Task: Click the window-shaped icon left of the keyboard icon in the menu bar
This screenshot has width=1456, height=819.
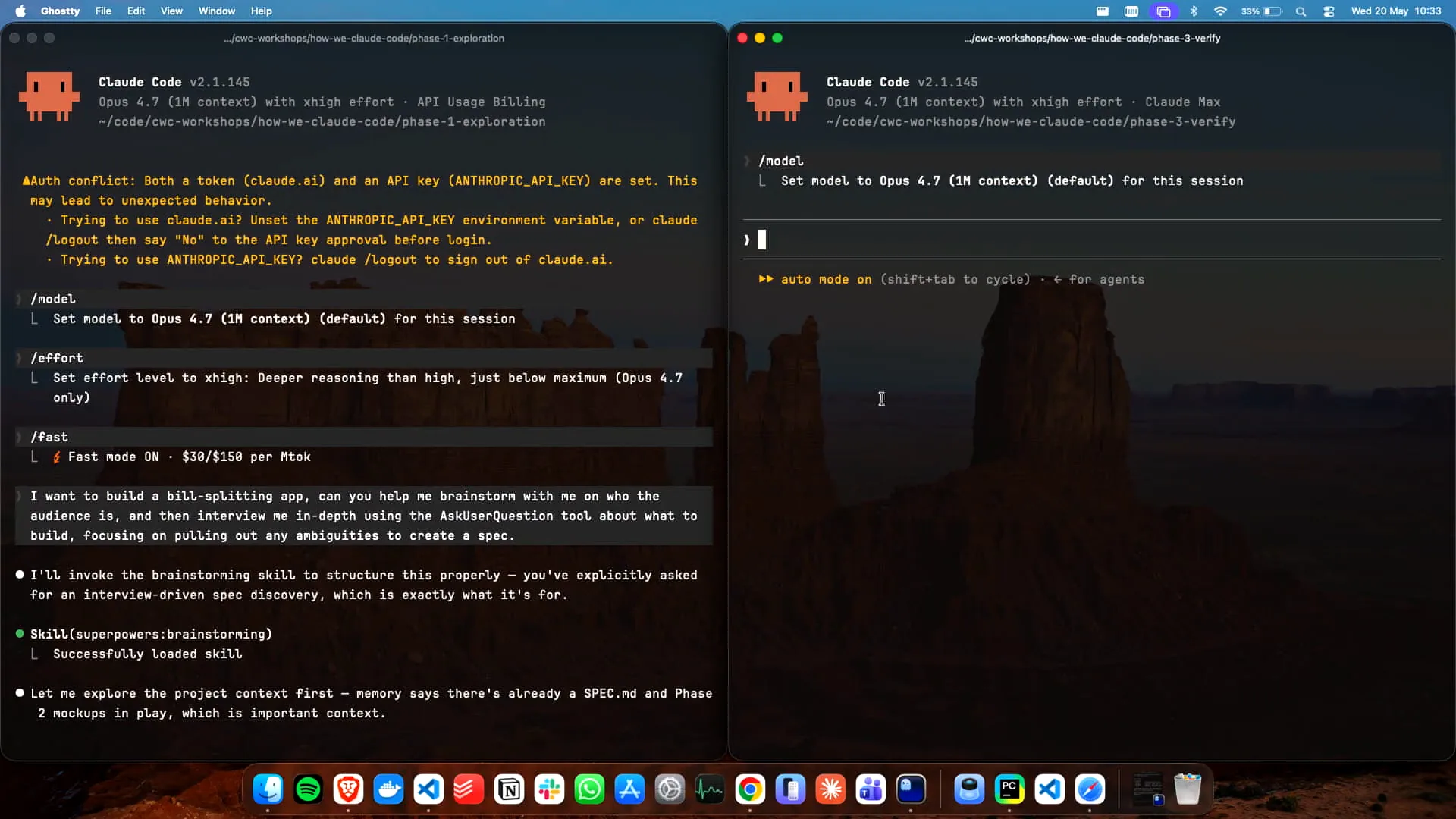Action: pos(1103,11)
